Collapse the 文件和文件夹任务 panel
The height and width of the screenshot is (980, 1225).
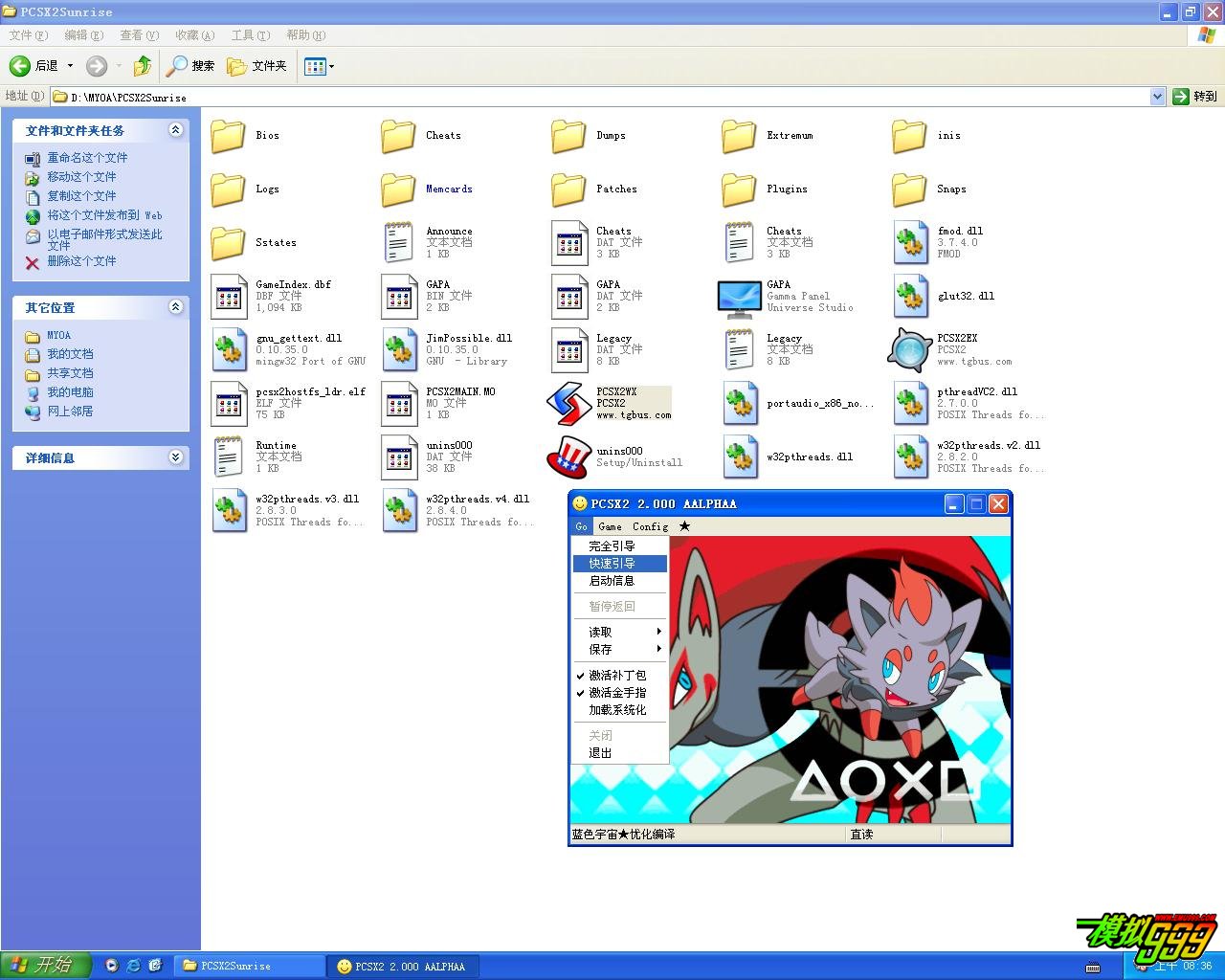[x=175, y=130]
